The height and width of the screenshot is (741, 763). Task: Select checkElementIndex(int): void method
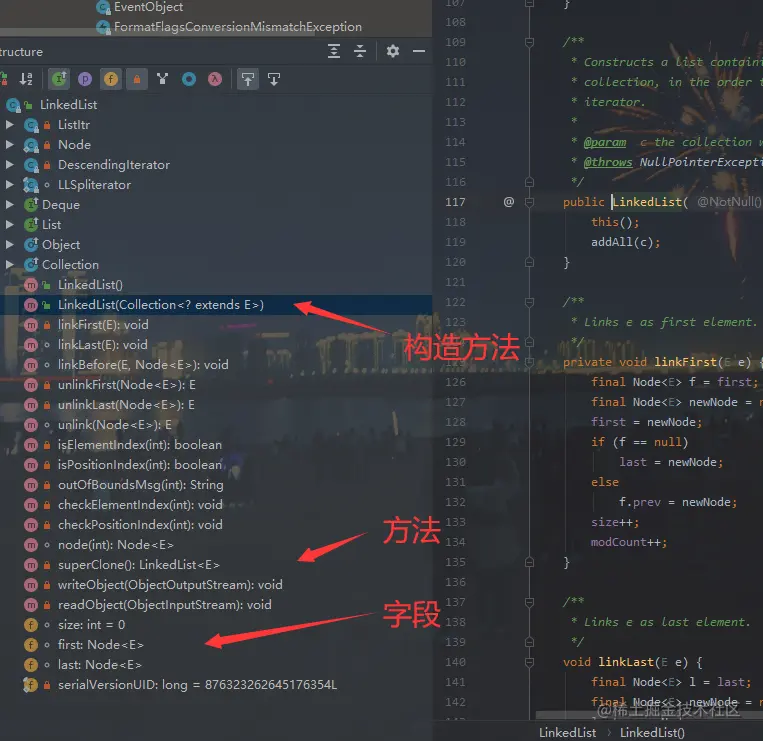point(140,505)
